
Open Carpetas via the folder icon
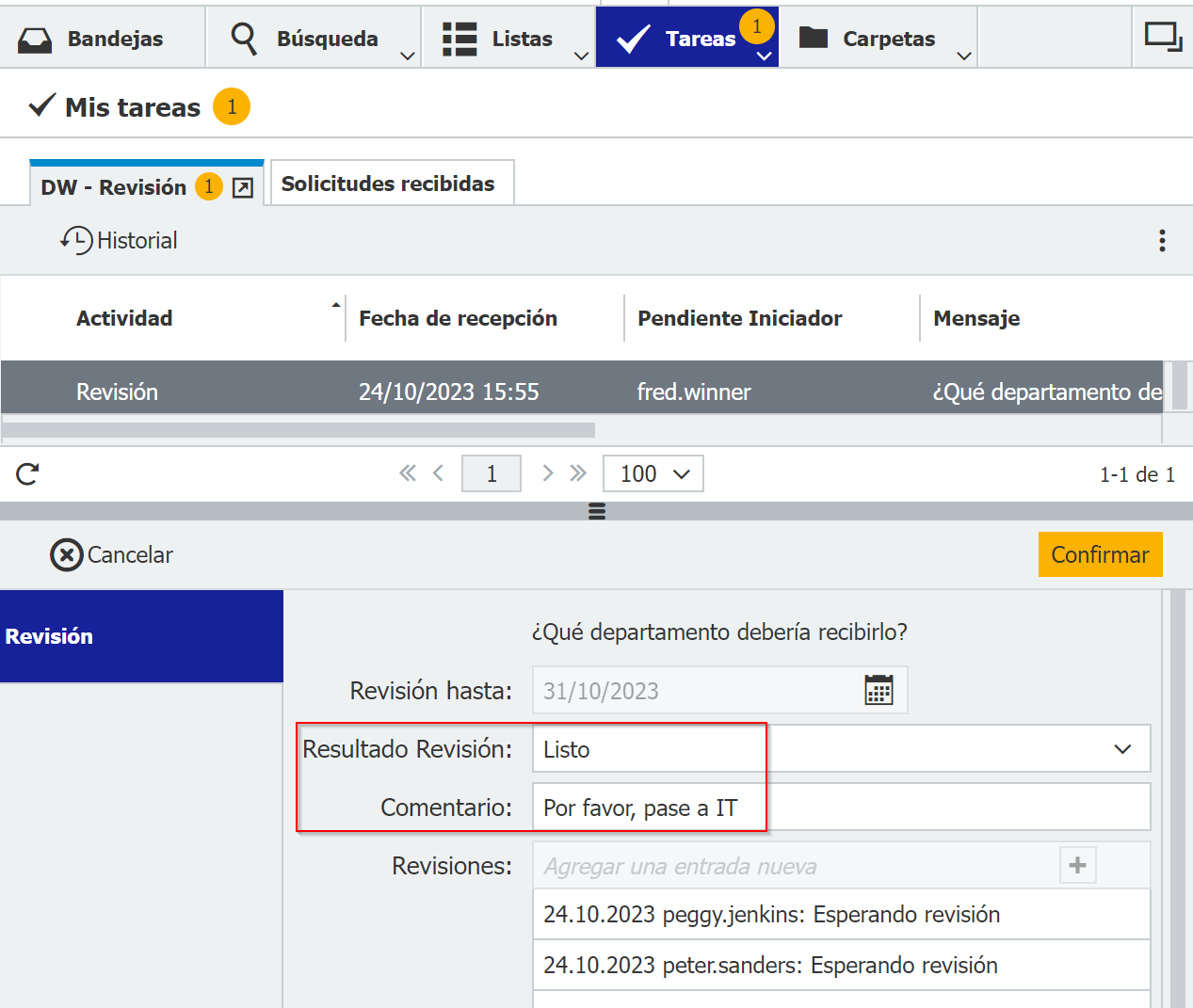(814, 36)
